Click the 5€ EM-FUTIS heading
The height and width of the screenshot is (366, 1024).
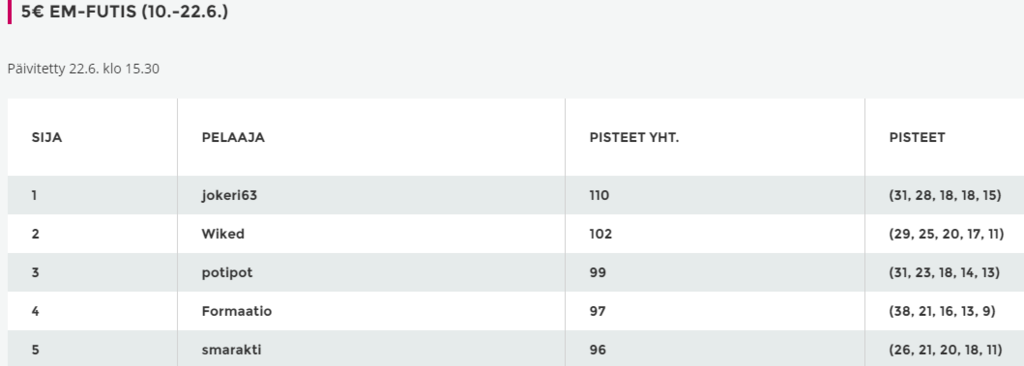click(x=125, y=12)
